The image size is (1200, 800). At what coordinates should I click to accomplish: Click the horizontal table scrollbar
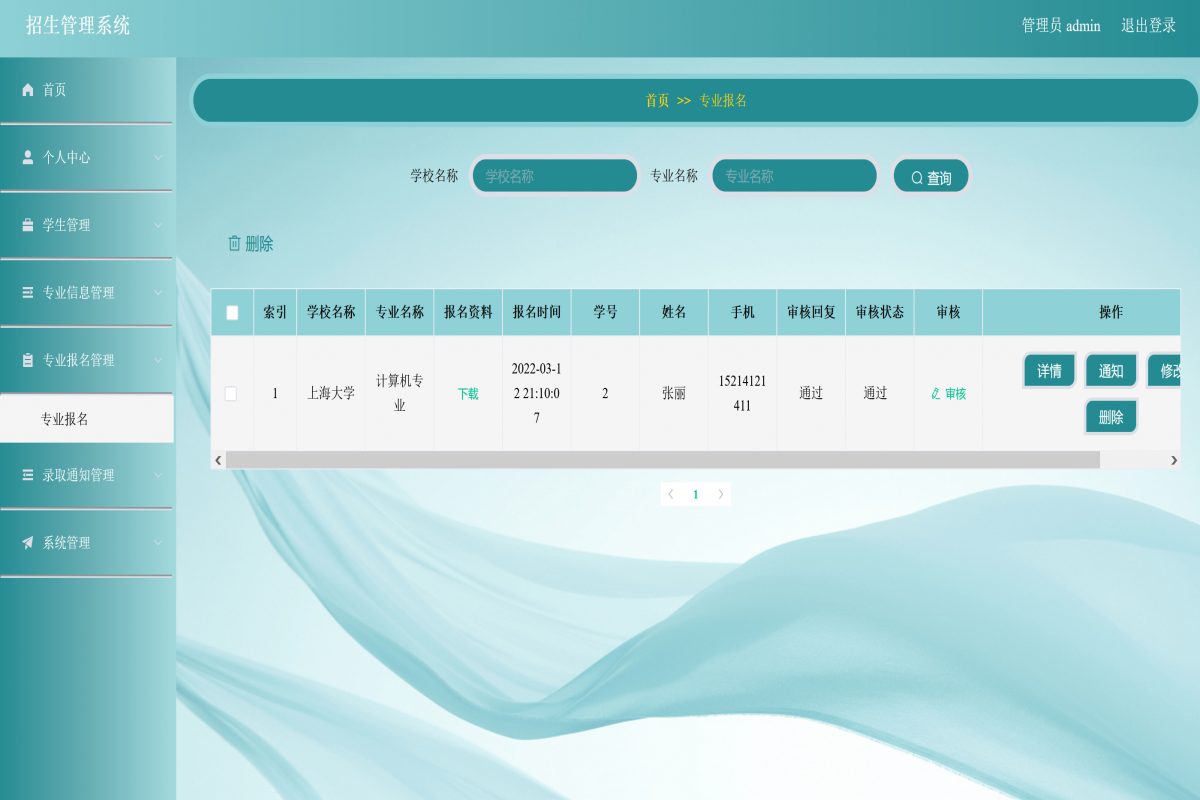[x=662, y=460]
